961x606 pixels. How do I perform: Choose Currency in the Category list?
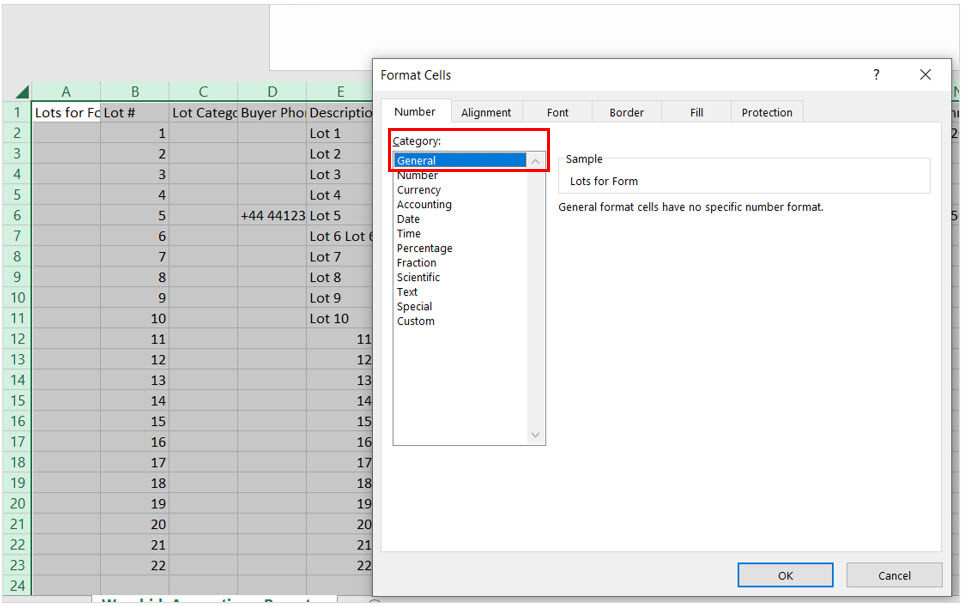coord(419,190)
